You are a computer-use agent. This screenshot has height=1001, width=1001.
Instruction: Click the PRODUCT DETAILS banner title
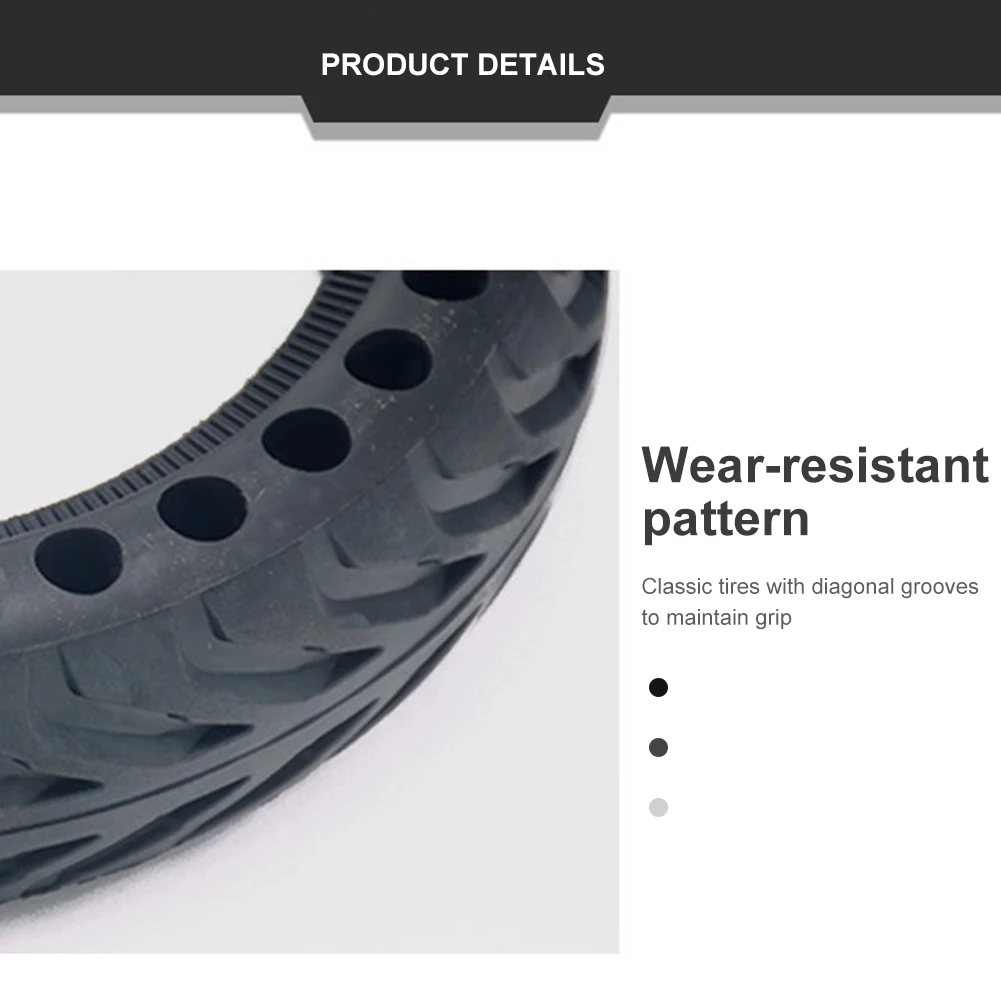(463, 64)
